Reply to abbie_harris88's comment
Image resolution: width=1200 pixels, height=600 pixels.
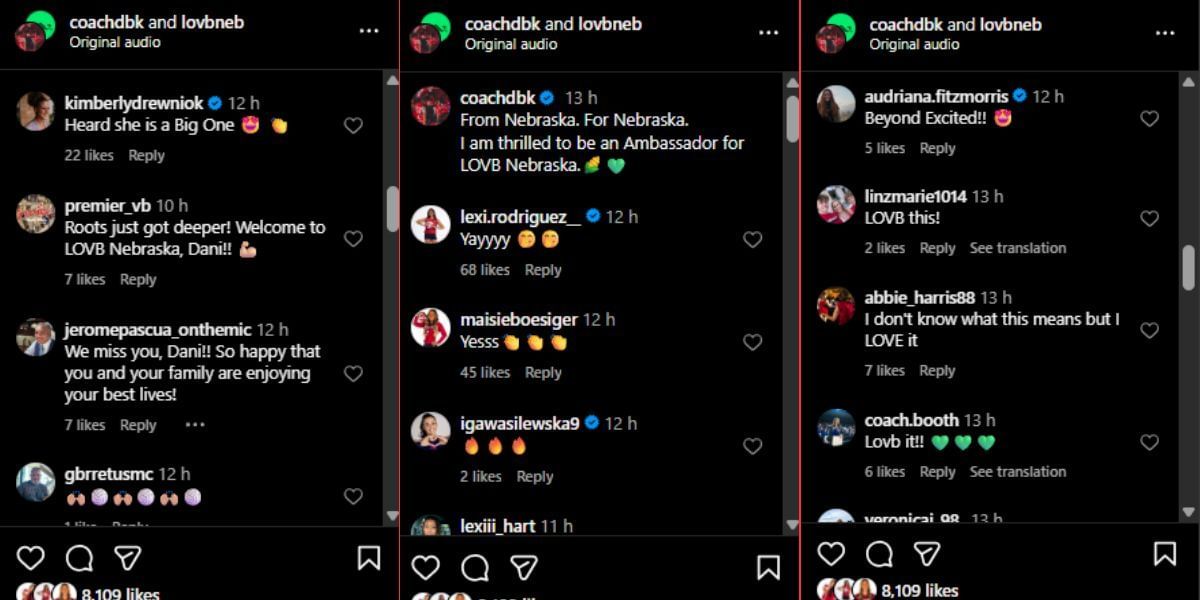tap(937, 370)
